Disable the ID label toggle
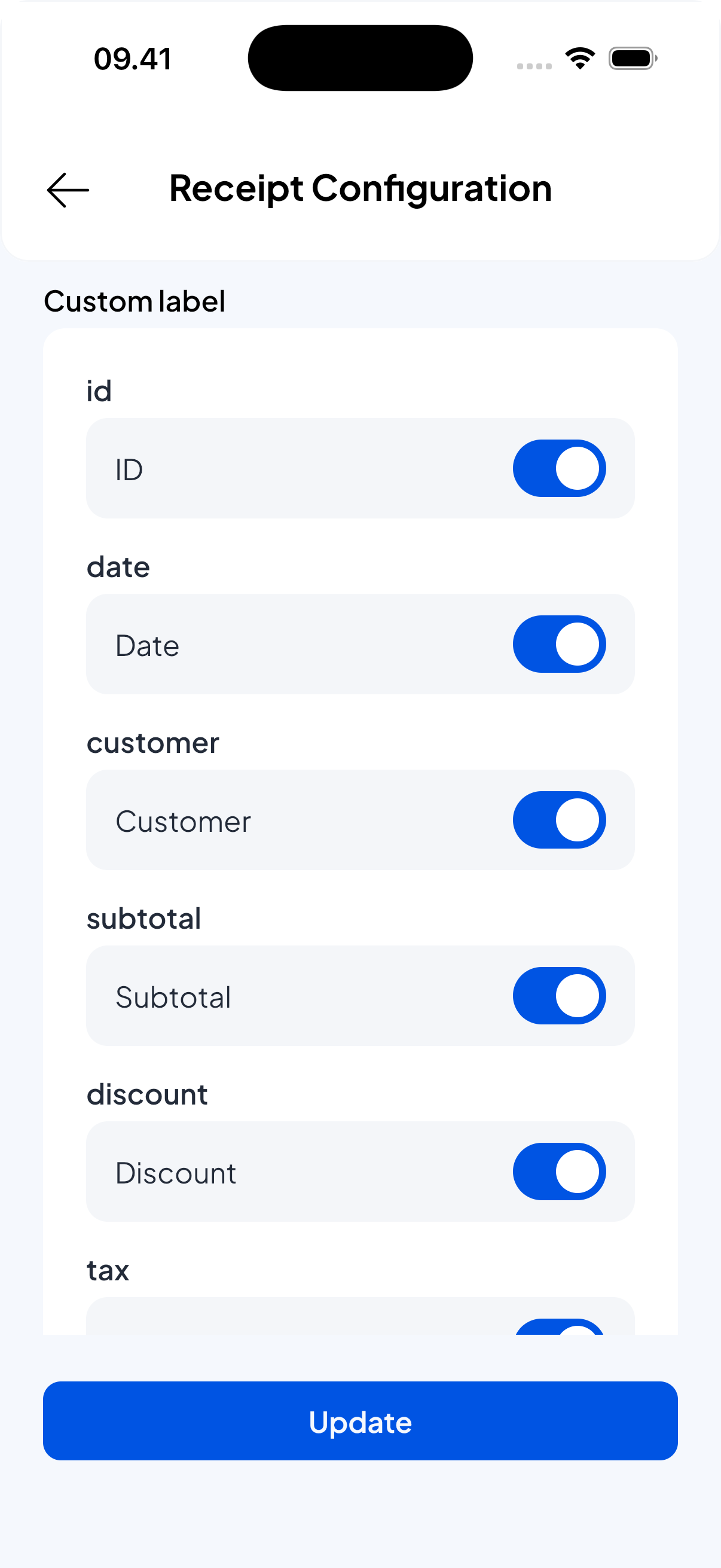Screen dimensions: 721x1568 [559, 468]
